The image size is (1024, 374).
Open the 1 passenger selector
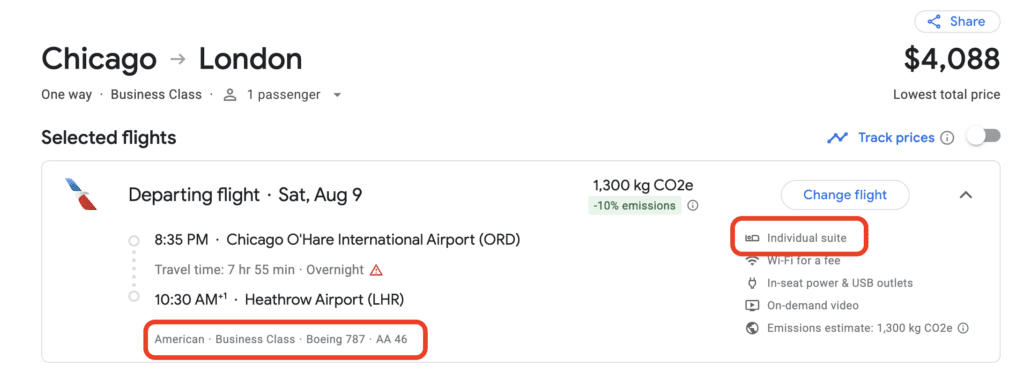tap(283, 95)
